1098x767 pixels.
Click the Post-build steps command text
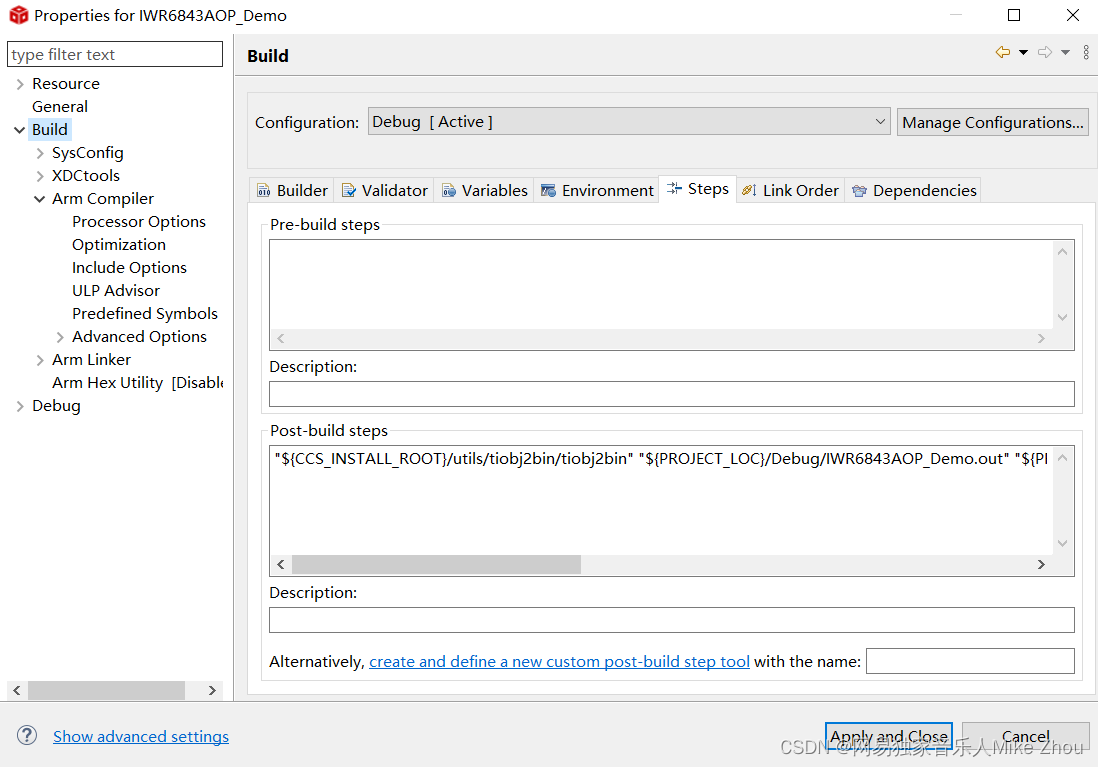tap(661, 459)
